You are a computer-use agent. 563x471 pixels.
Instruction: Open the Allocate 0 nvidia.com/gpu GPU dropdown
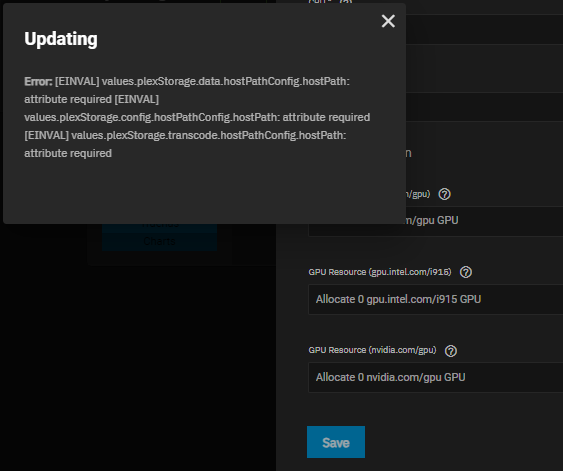point(436,377)
